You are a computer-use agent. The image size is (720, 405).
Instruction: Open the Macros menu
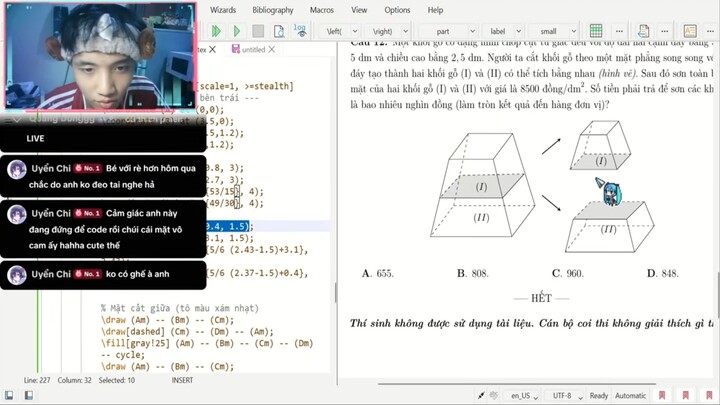pyautogui.click(x=321, y=10)
